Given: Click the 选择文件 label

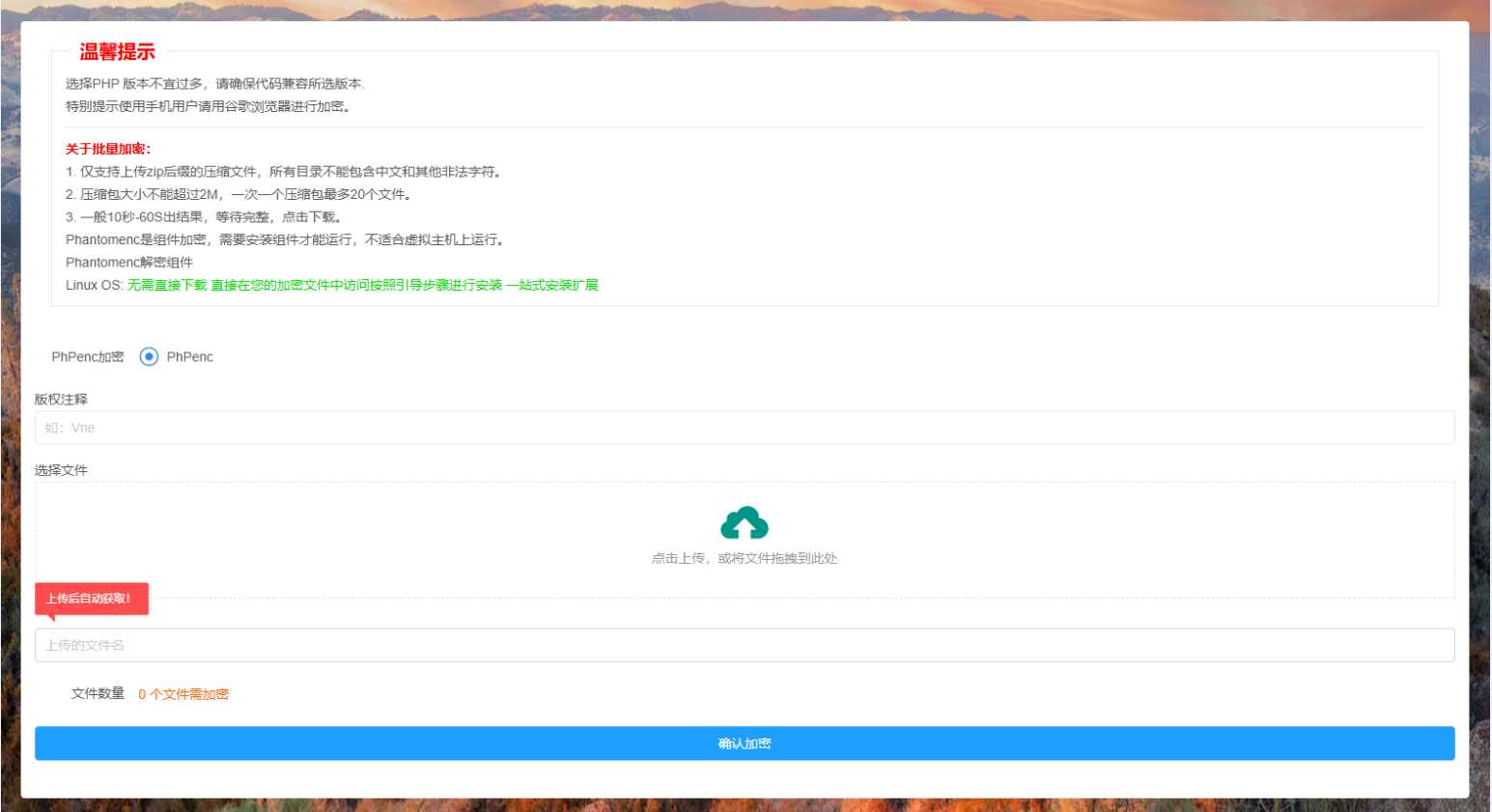Looking at the screenshot, I should point(61,470).
